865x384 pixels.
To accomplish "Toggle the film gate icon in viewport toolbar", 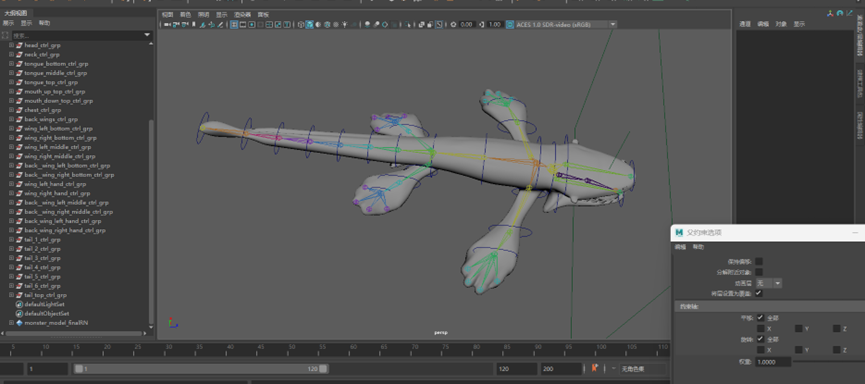I will point(243,24).
